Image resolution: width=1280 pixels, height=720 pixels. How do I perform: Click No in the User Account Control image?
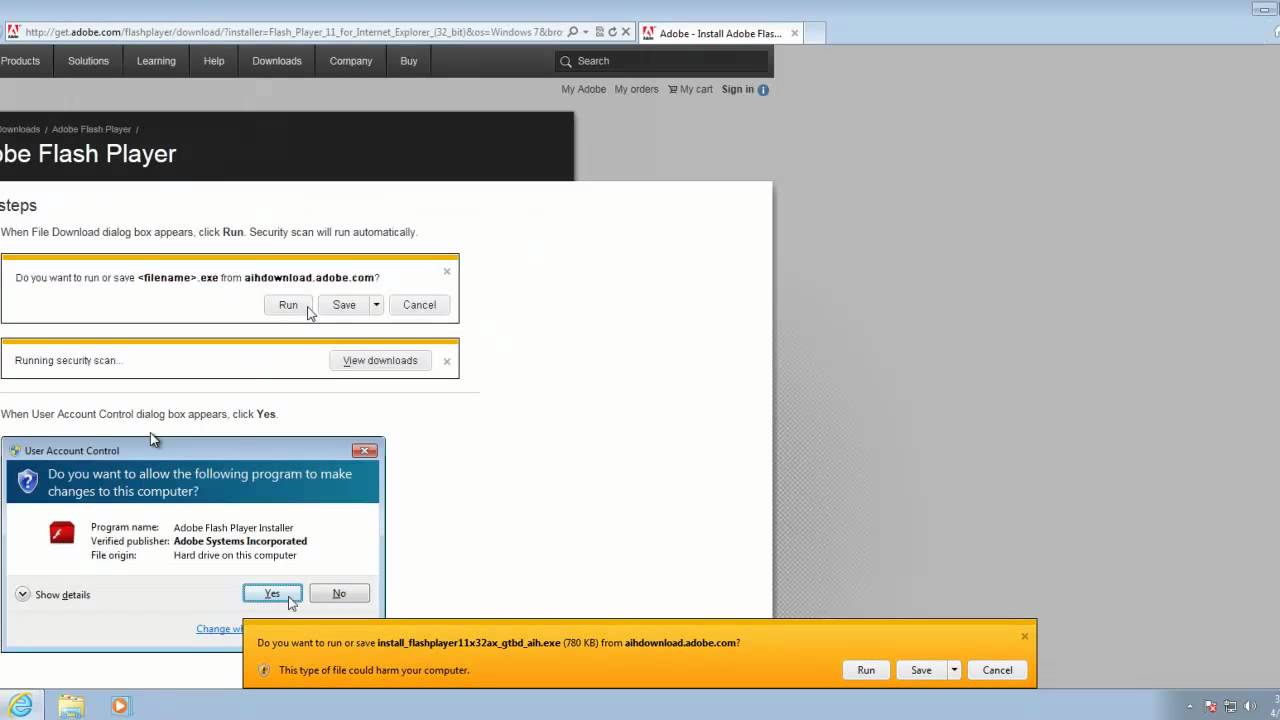(x=339, y=594)
